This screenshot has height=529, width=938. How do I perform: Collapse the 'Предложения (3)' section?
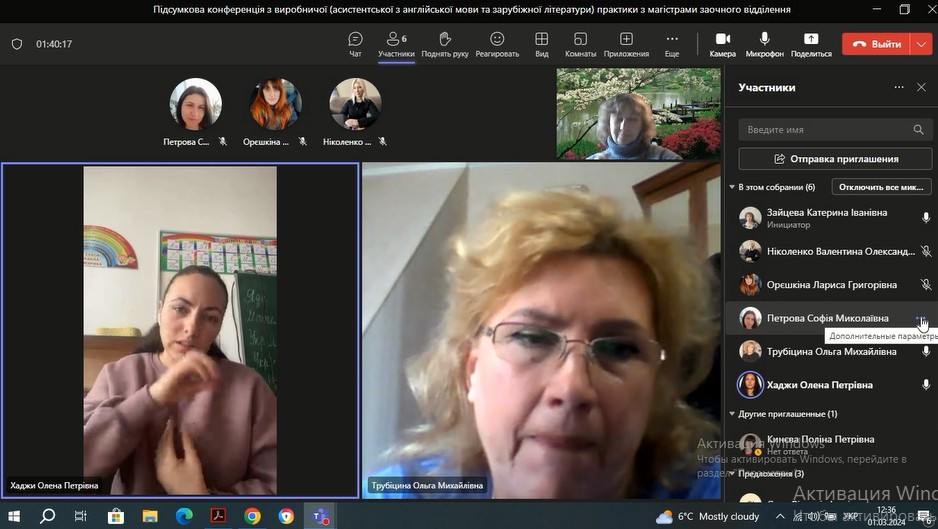pos(732,473)
